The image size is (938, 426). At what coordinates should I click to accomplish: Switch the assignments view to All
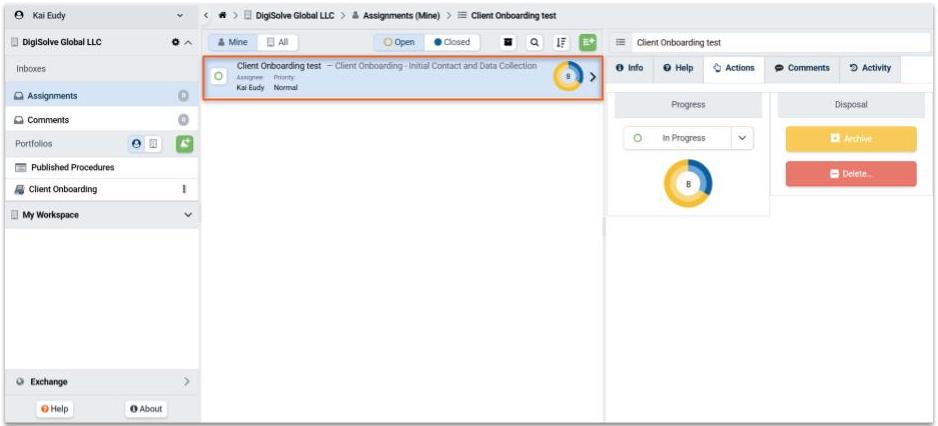point(277,43)
